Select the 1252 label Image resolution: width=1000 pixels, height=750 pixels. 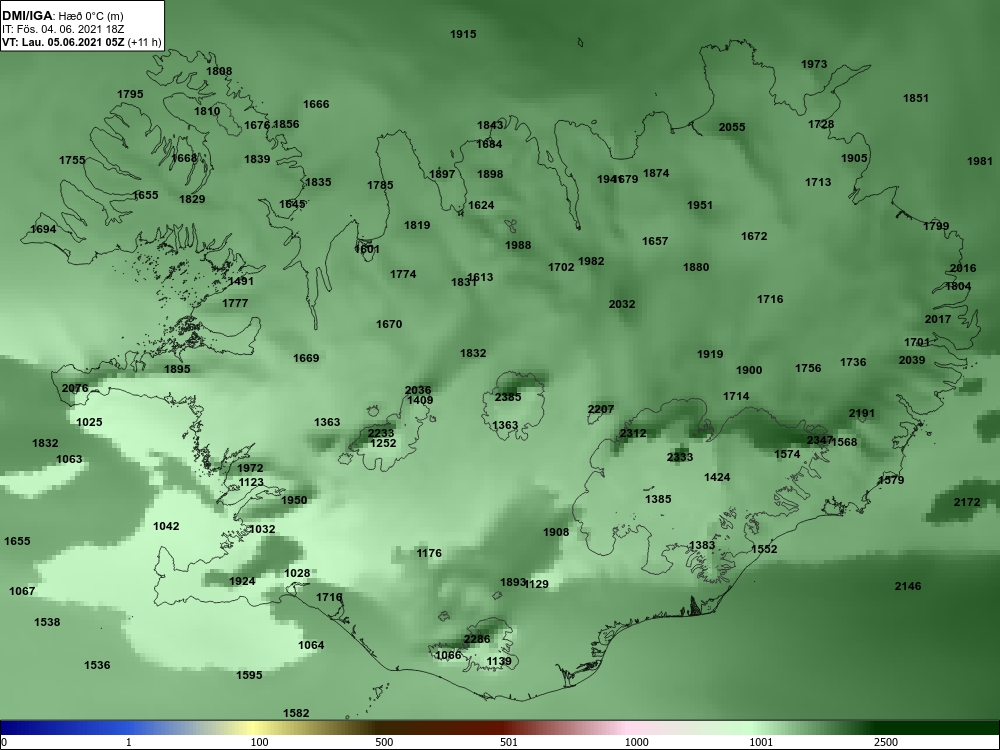pos(383,443)
